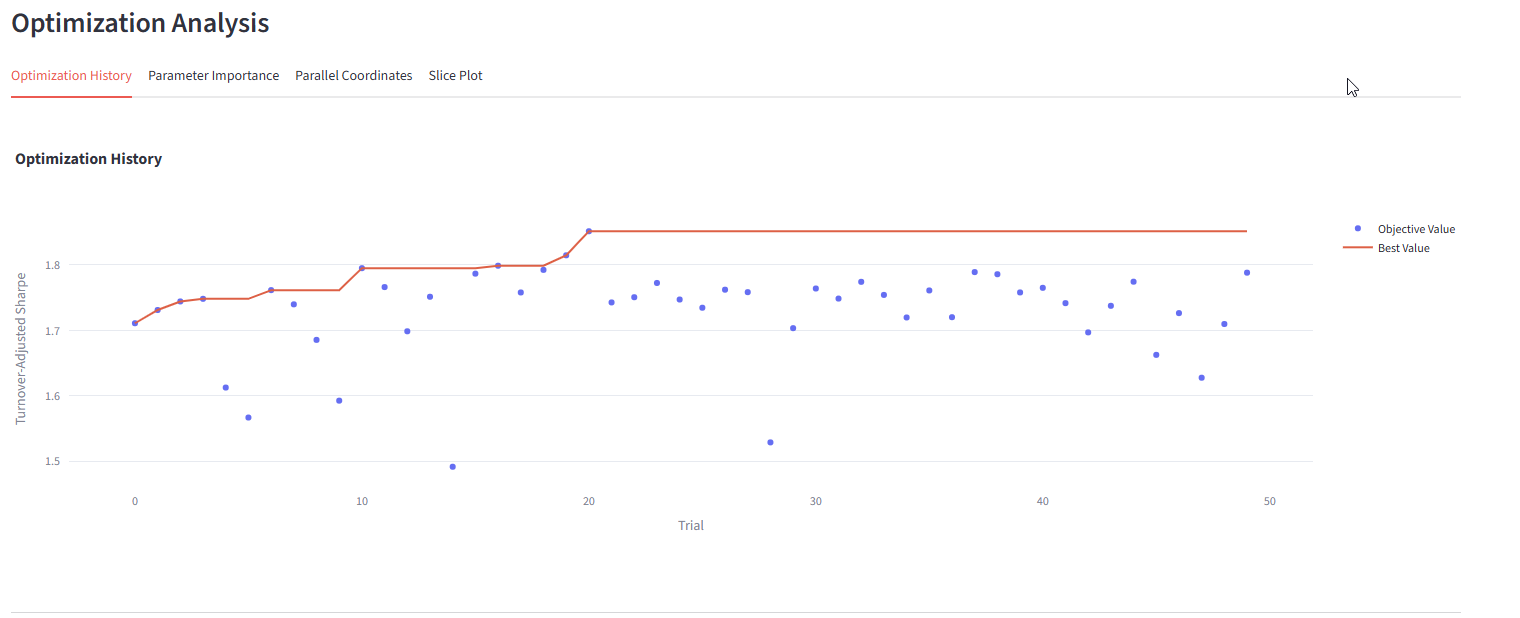Click the highest data point at trial 20

pyautogui.click(x=589, y=231)
